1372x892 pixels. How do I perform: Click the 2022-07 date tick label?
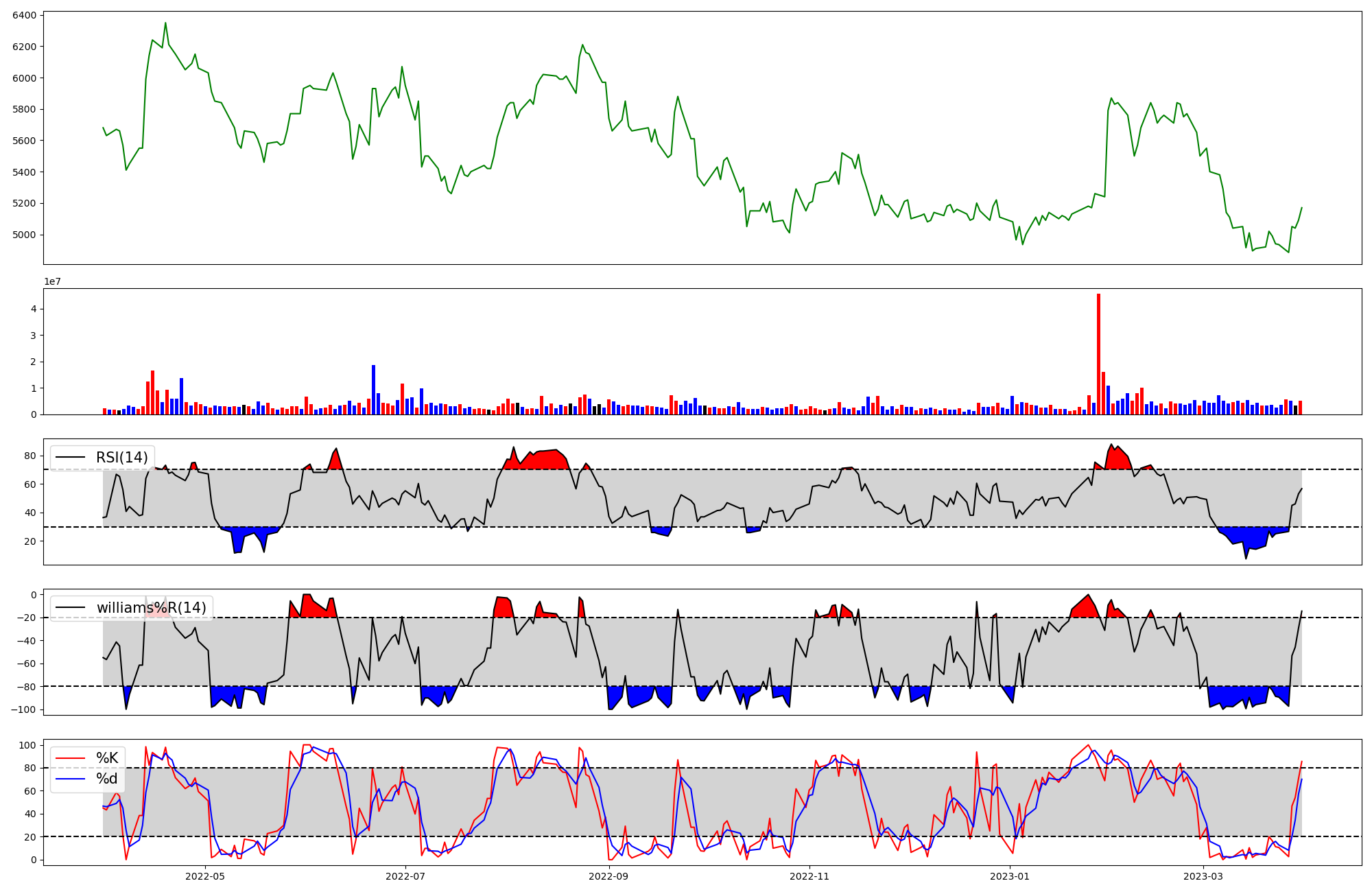pos(406,876)
